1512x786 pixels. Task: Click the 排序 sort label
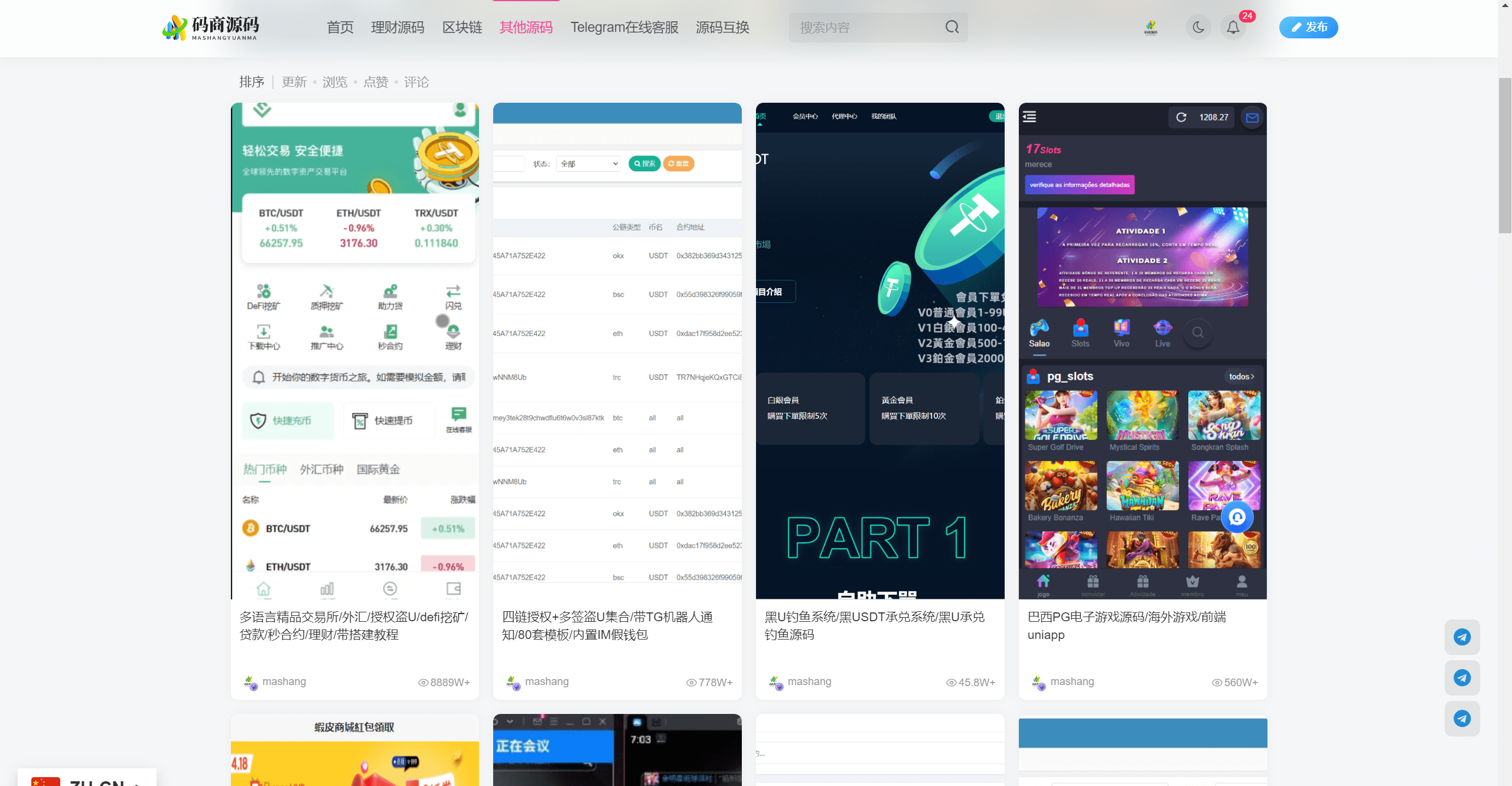click(252, 82)
